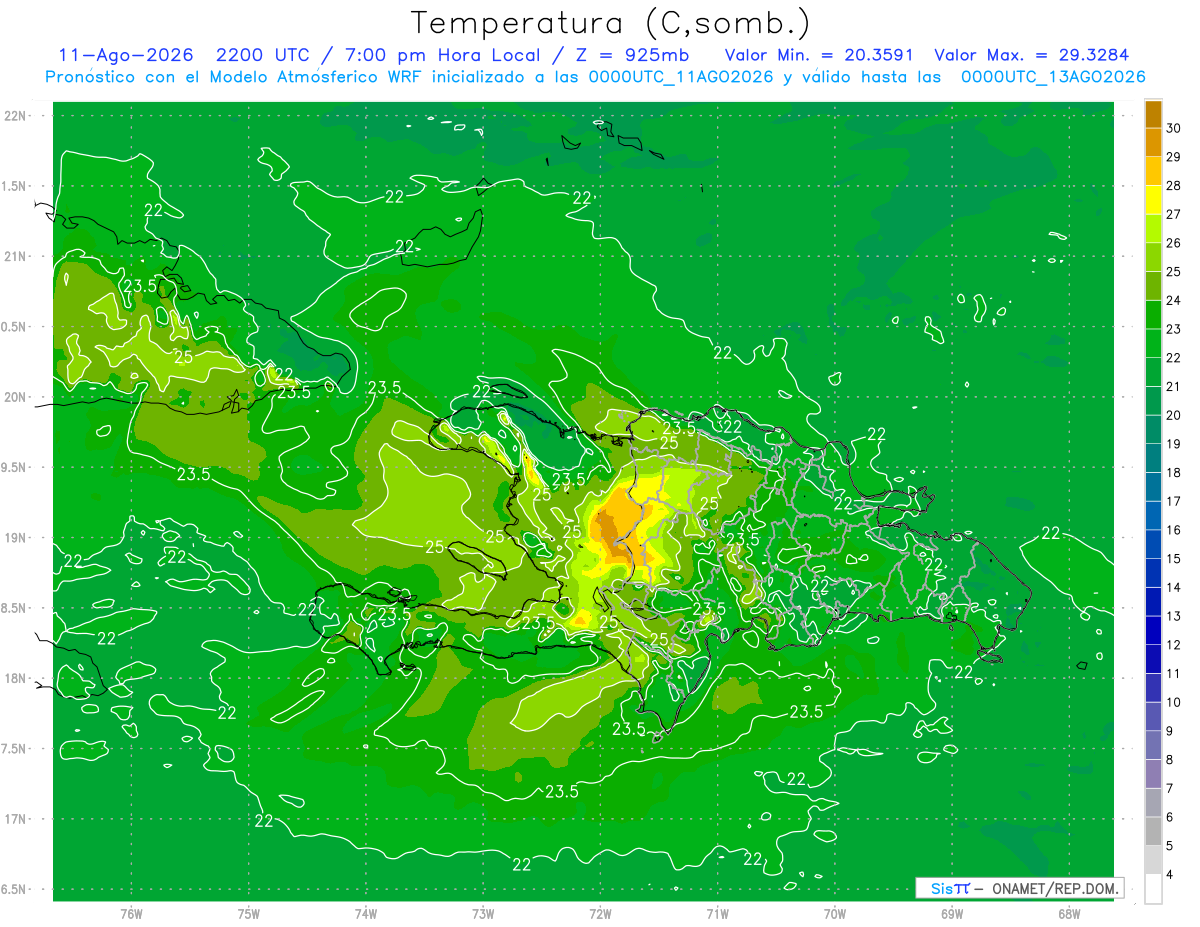Click the "21N" latitude axis label

click(16, 256)
